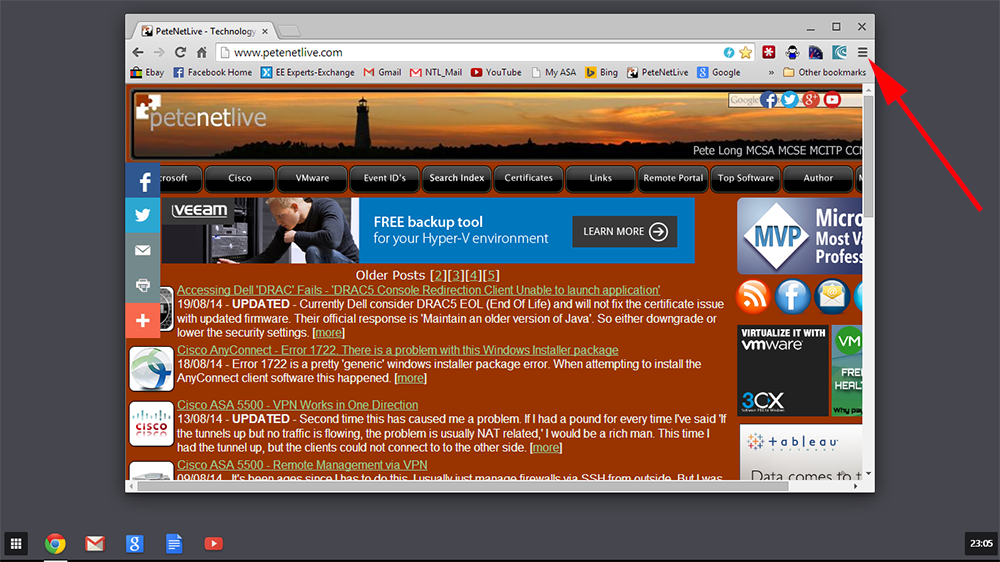Open the red asterisk extension icon
Screen dimensions: 1000x562
click(768, 52)
